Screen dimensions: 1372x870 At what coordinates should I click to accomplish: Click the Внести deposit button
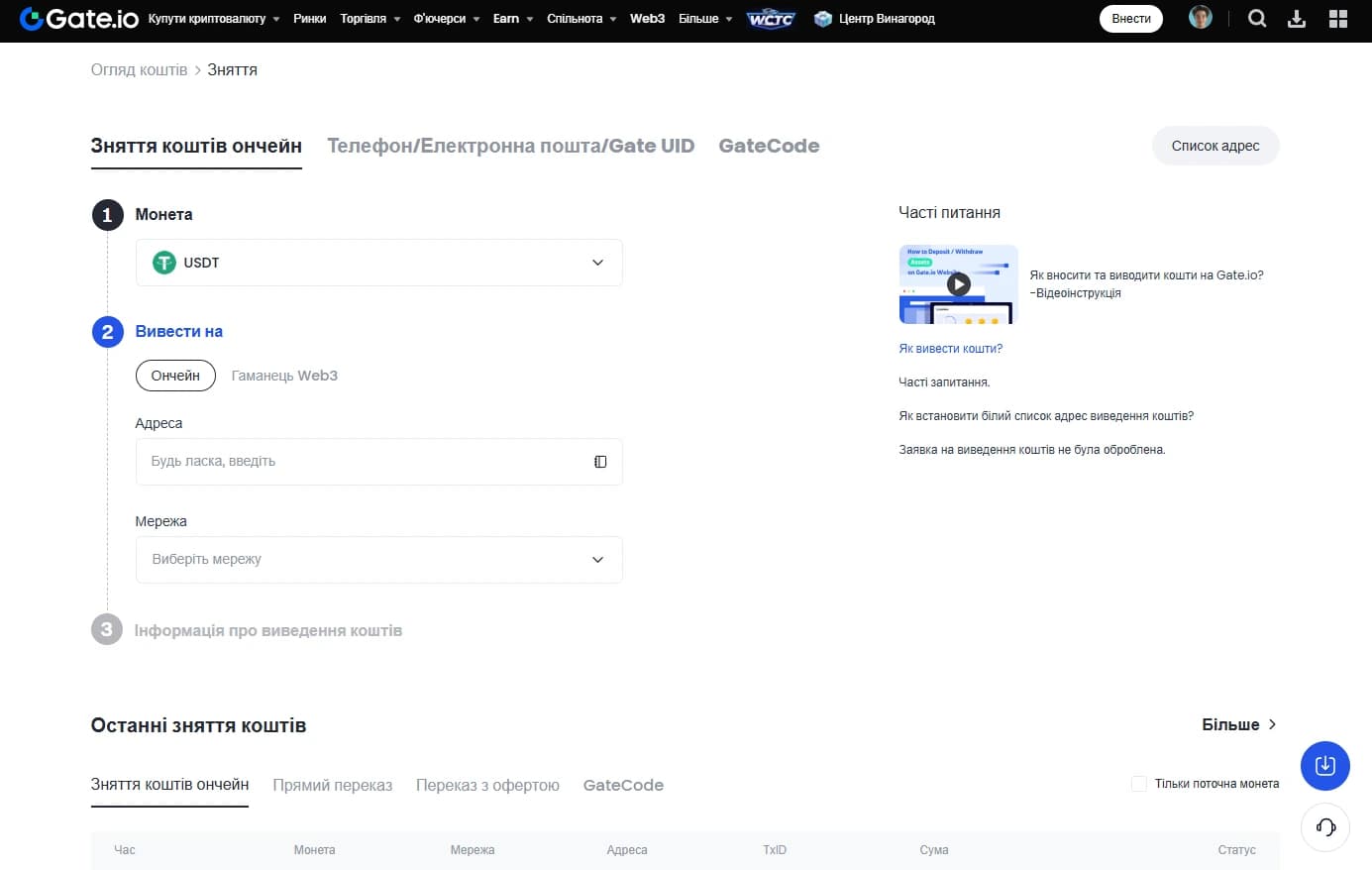[1131, 19]
